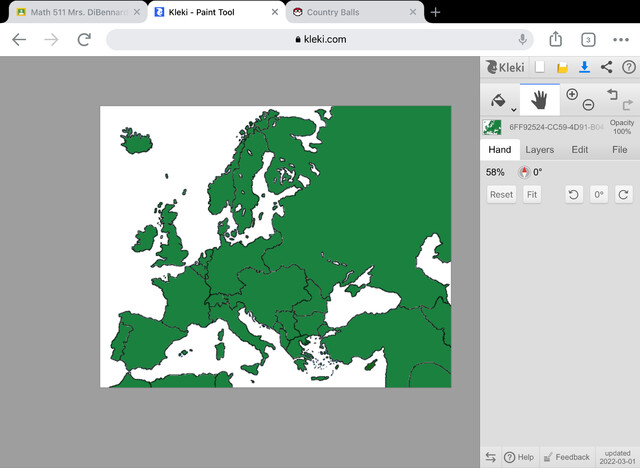Switch to the Layers tab
This screenshot has width=640, height=468.
point(540,150)
